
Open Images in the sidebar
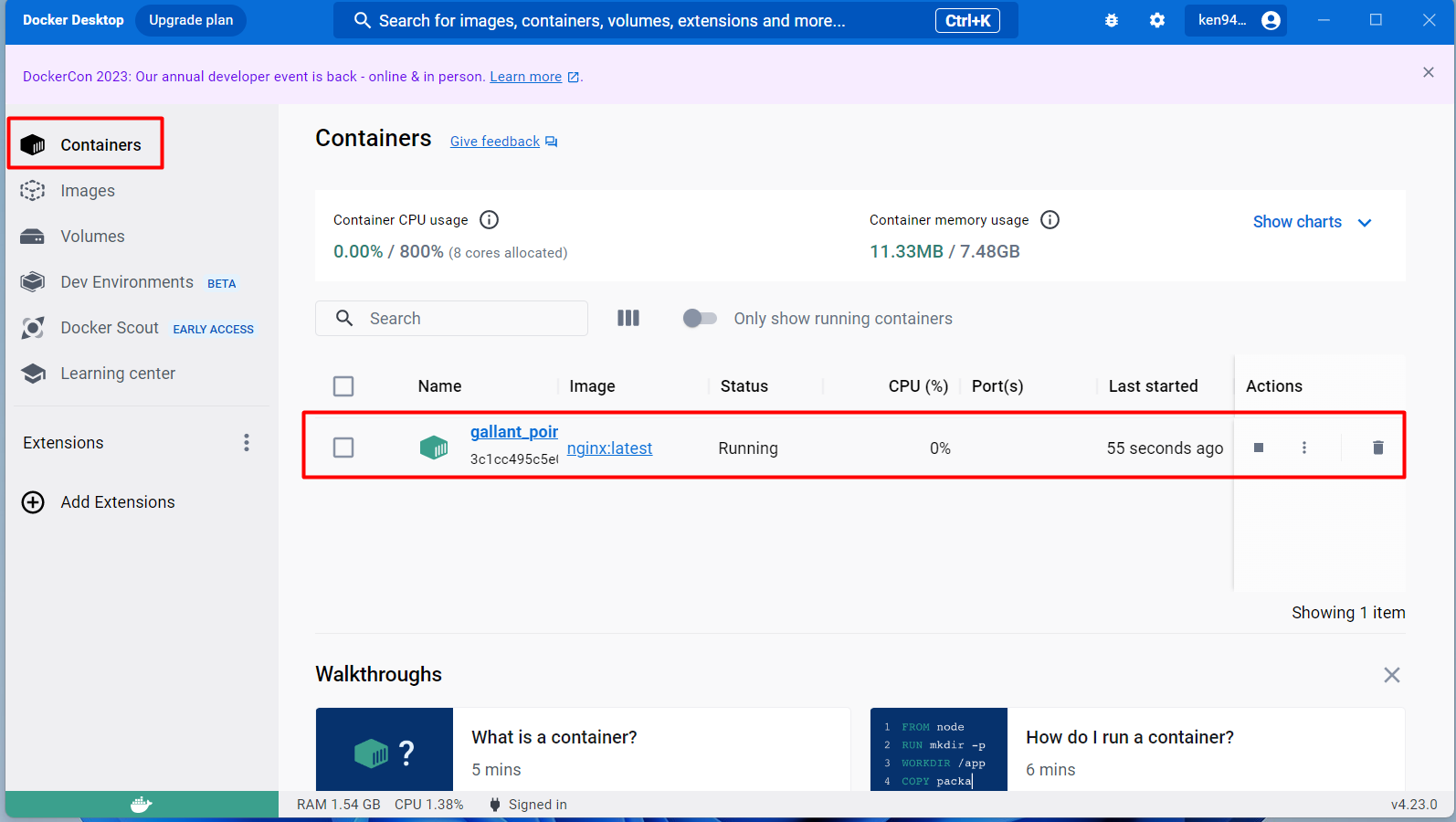pyautogui.click(x=88, y=191)
